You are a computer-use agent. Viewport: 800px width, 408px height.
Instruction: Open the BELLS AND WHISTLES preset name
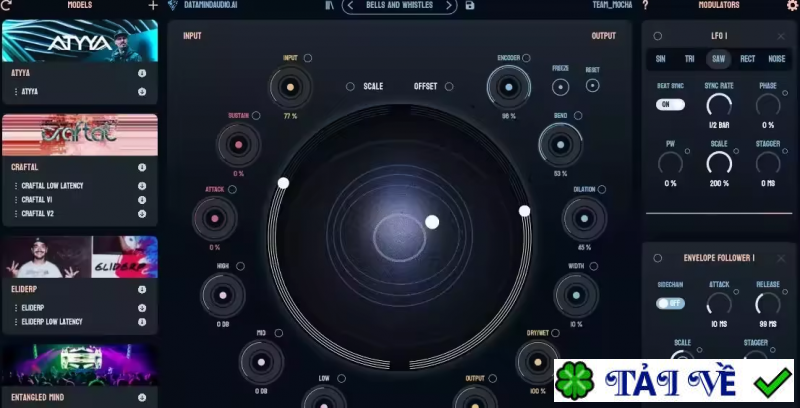(399, 5)
